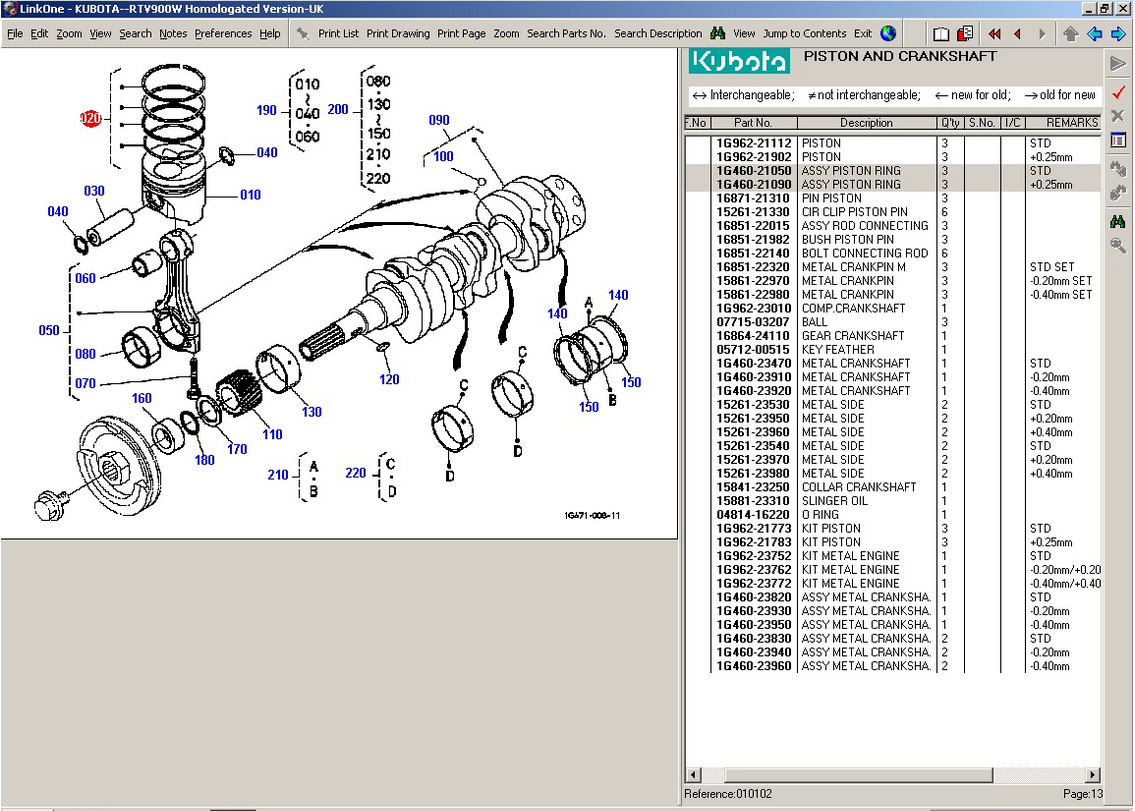Select row 05712-00515 KEY FEATHER
The width and height of the screenshot is (1135, 811).
point(893,350)
